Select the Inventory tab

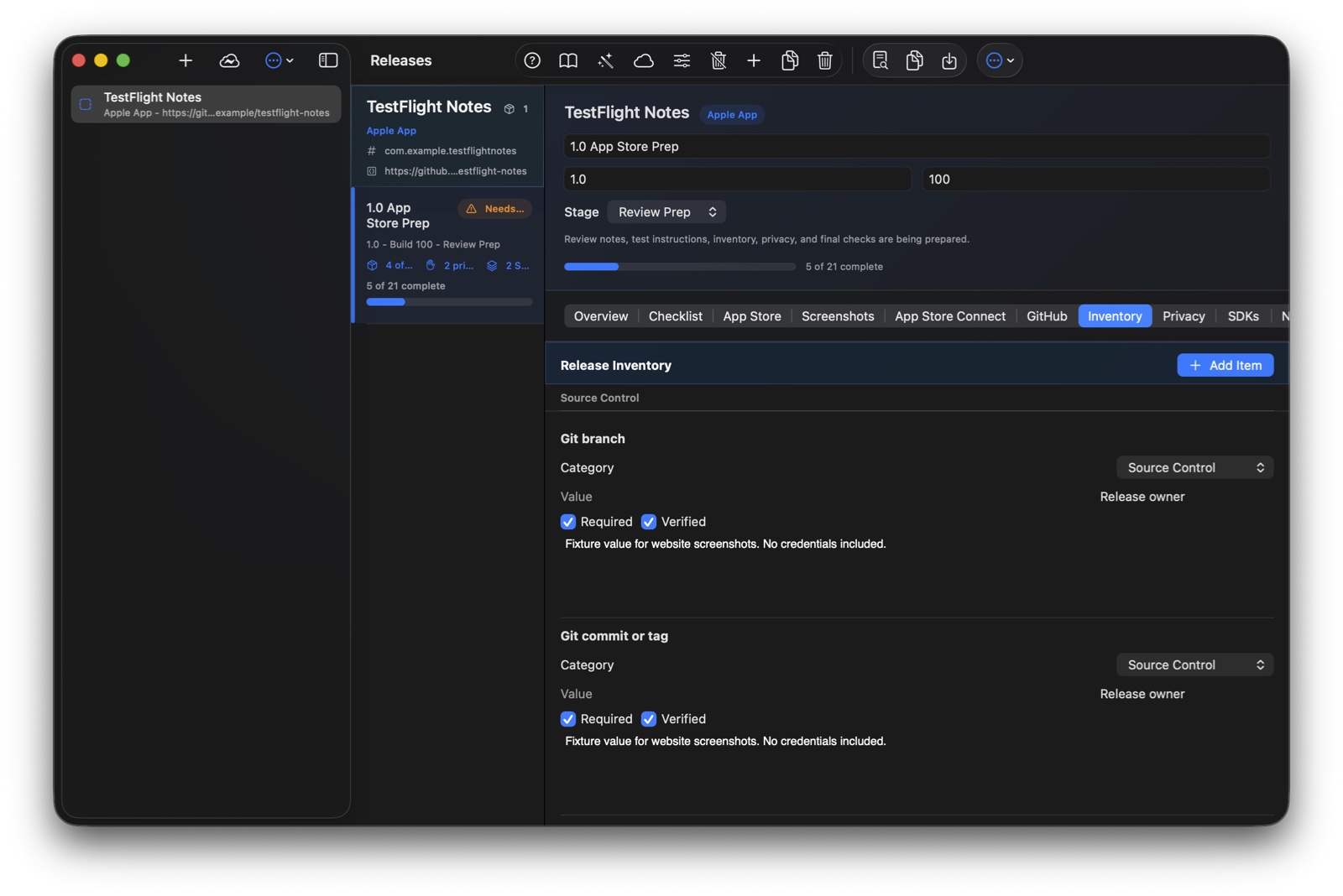pyautogui.click(x=1115, y=316)
